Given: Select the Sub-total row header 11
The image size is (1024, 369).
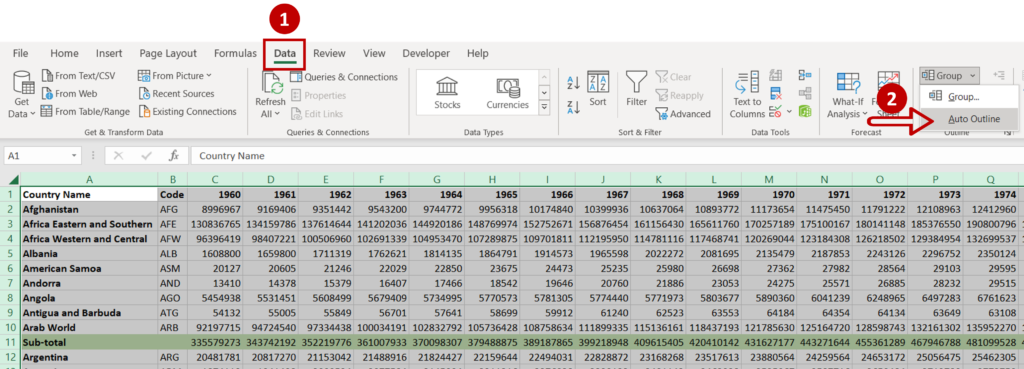Looking at the screenshot, I should point(10,342).
